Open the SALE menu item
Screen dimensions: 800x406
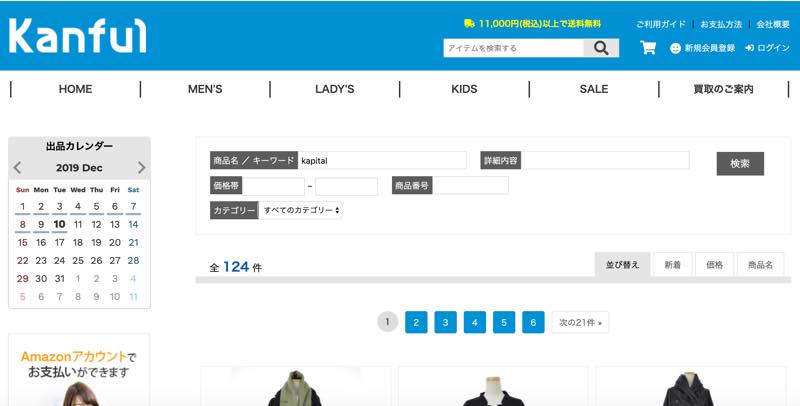594,89
